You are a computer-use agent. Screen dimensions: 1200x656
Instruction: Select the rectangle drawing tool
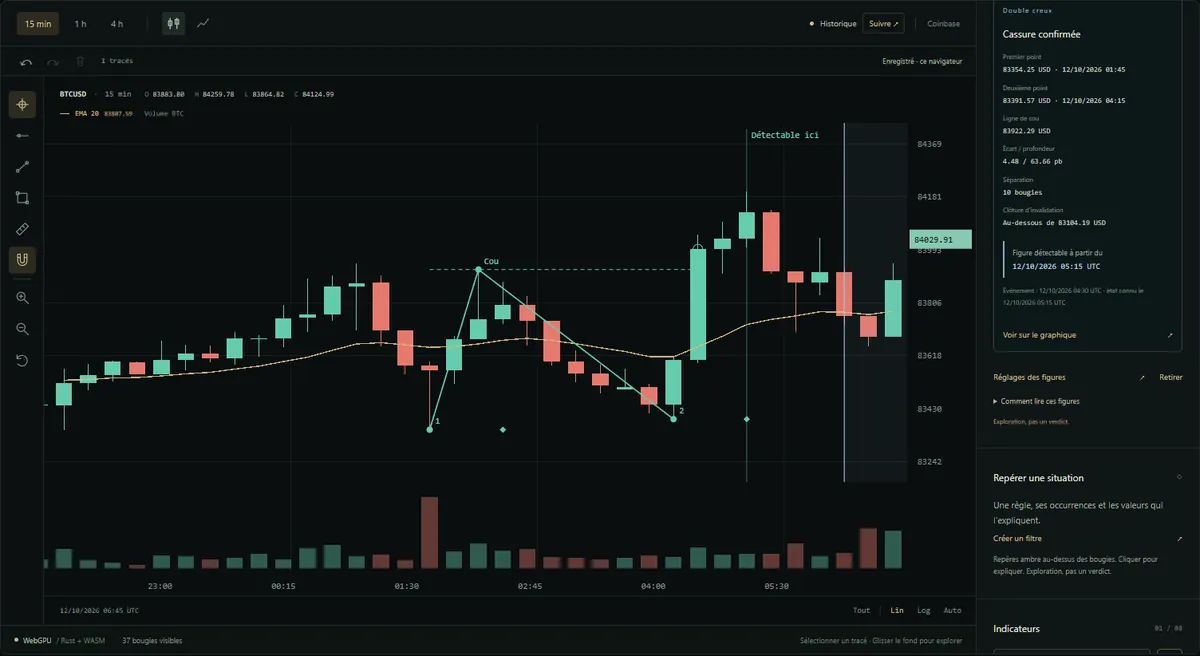pos(22,198)
